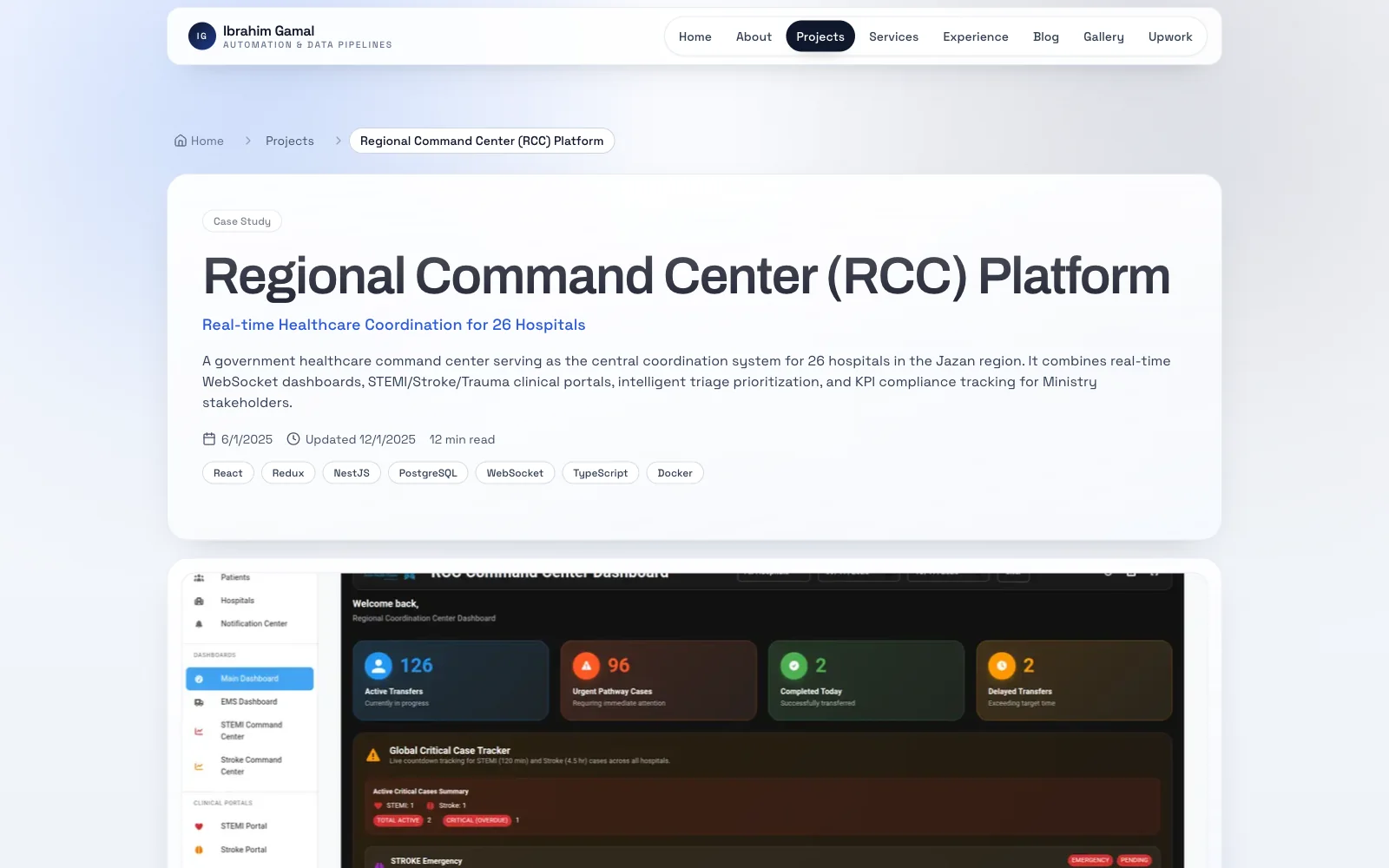Viewport: 1389px width, 868px height.
Task: Click the Stroke Portal icon
Action: tap(199, 849)
